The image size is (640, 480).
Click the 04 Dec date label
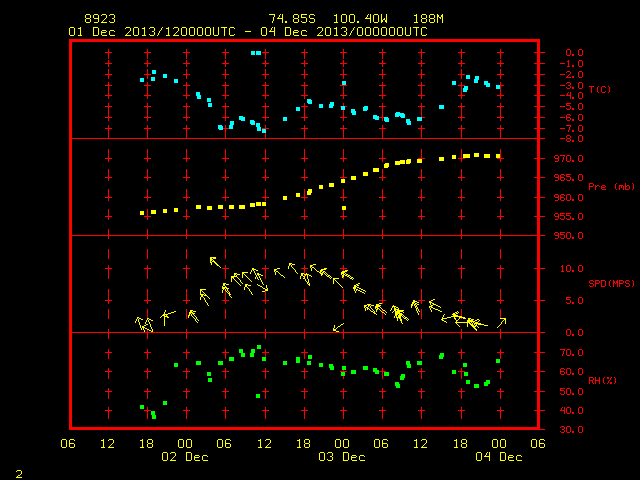pos(499,457)
